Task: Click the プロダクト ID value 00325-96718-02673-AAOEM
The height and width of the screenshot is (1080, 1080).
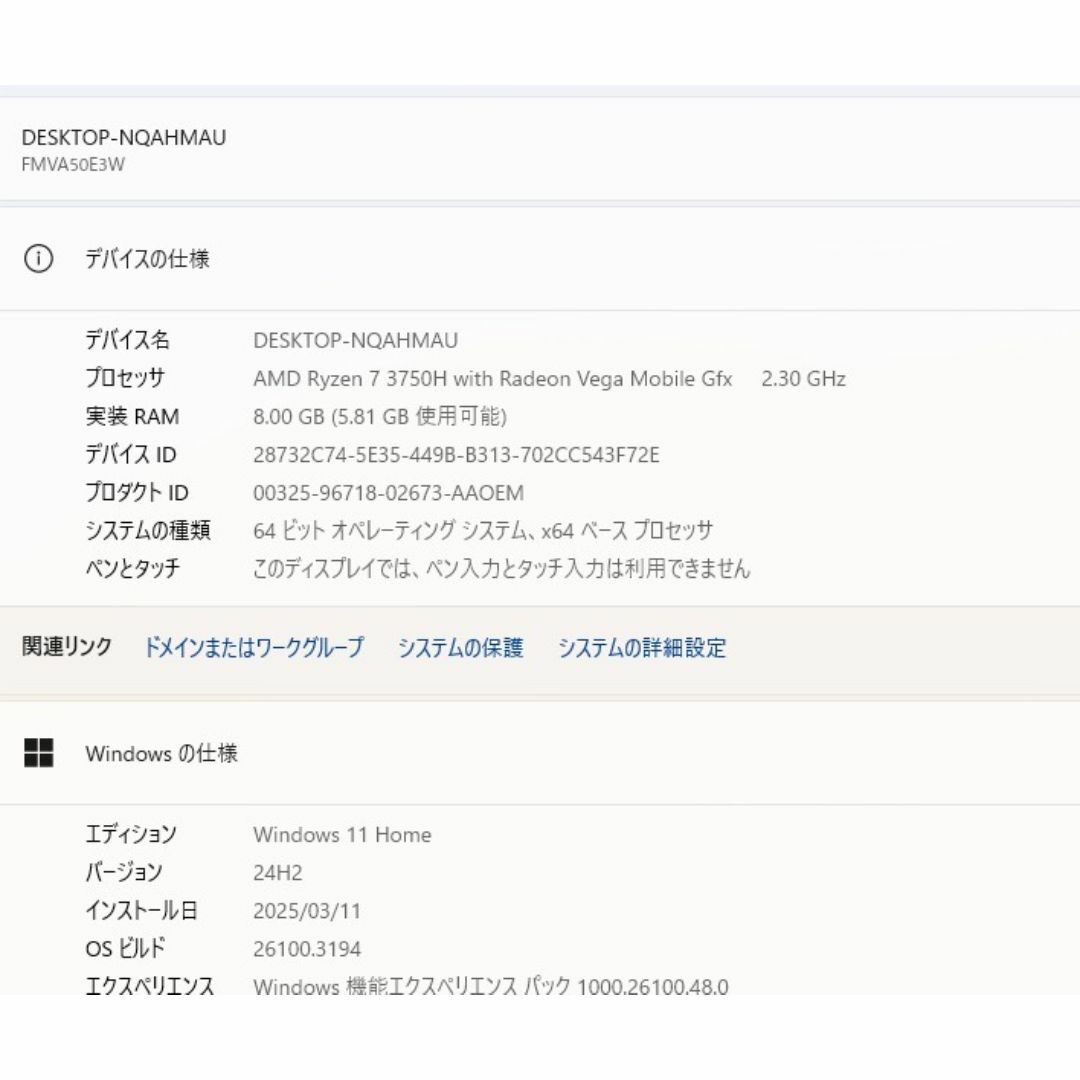Action: click(x=388, y=493)
